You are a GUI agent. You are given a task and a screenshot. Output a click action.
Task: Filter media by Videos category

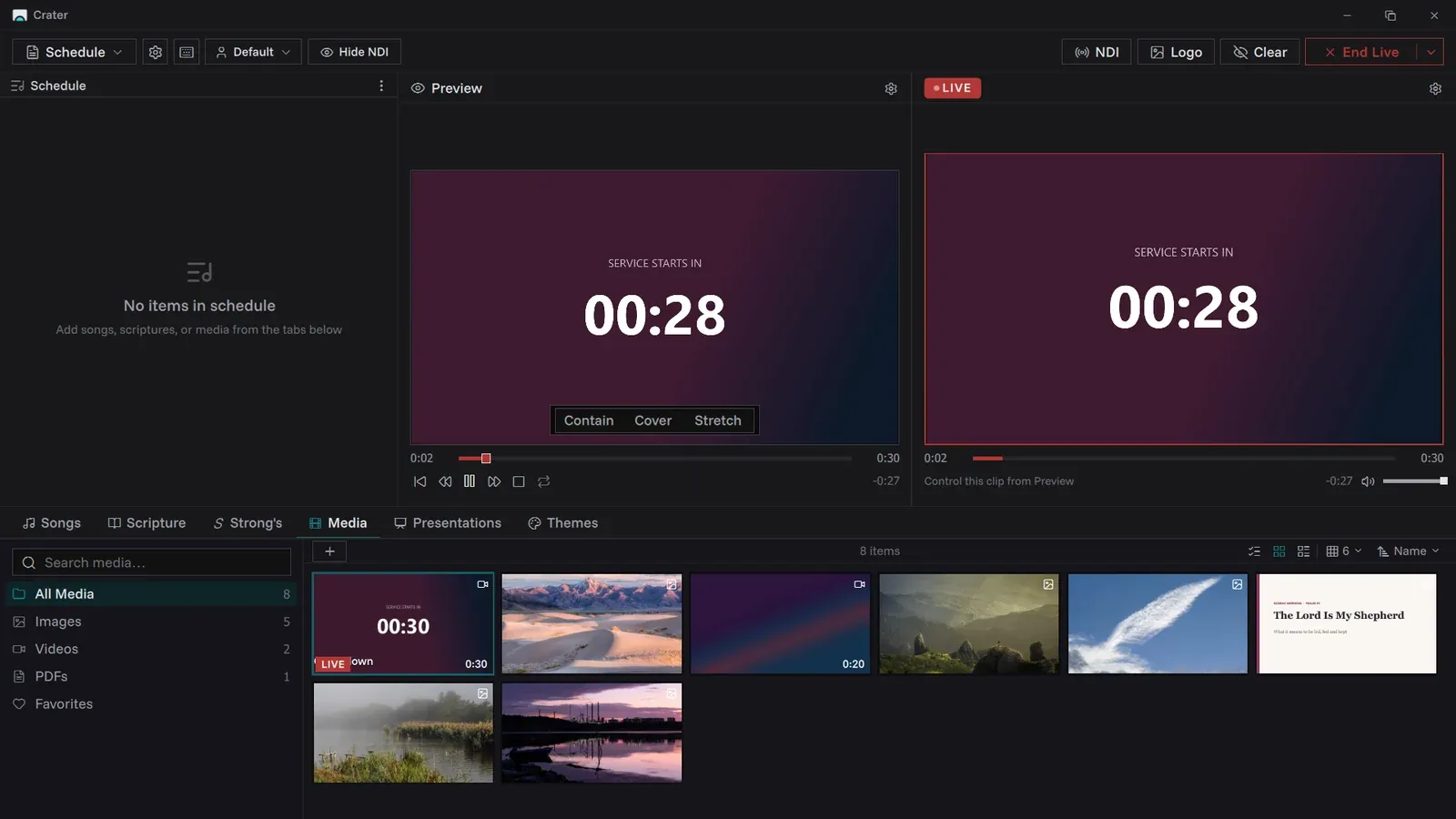[151, 649]
